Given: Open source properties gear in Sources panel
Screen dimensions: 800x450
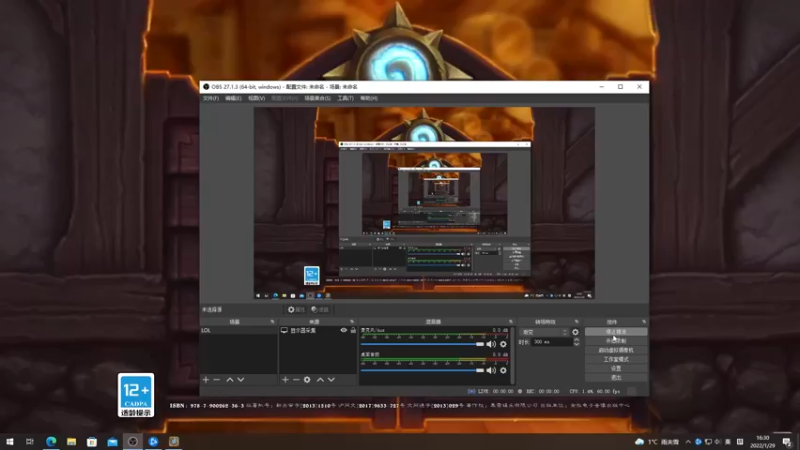Looking at the screenshot, I should point(307,380).
